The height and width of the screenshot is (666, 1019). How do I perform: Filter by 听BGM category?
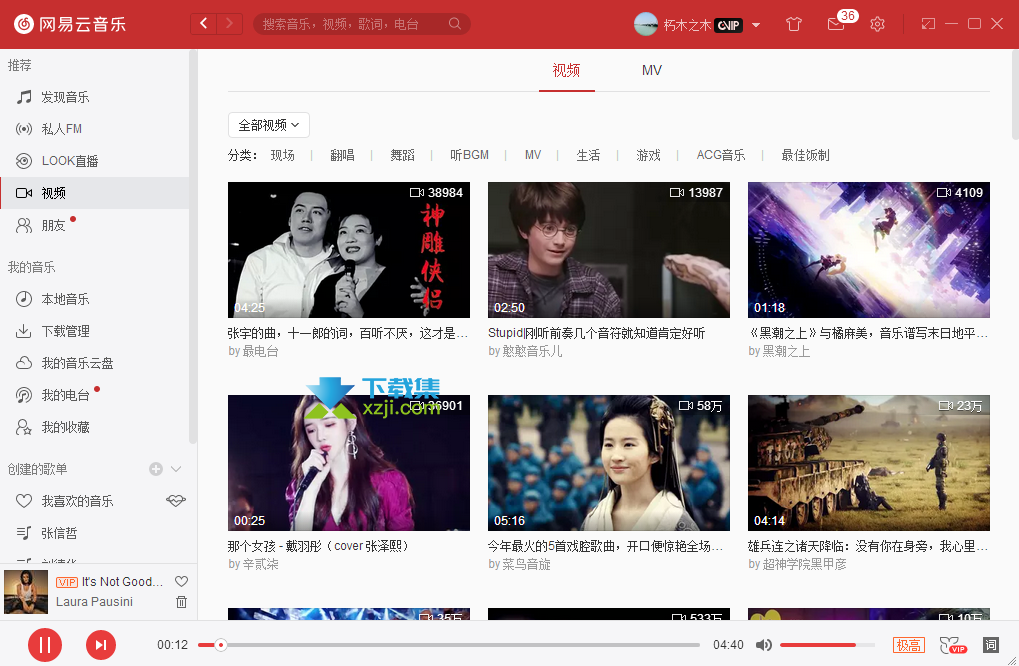(x=469, y=155)
